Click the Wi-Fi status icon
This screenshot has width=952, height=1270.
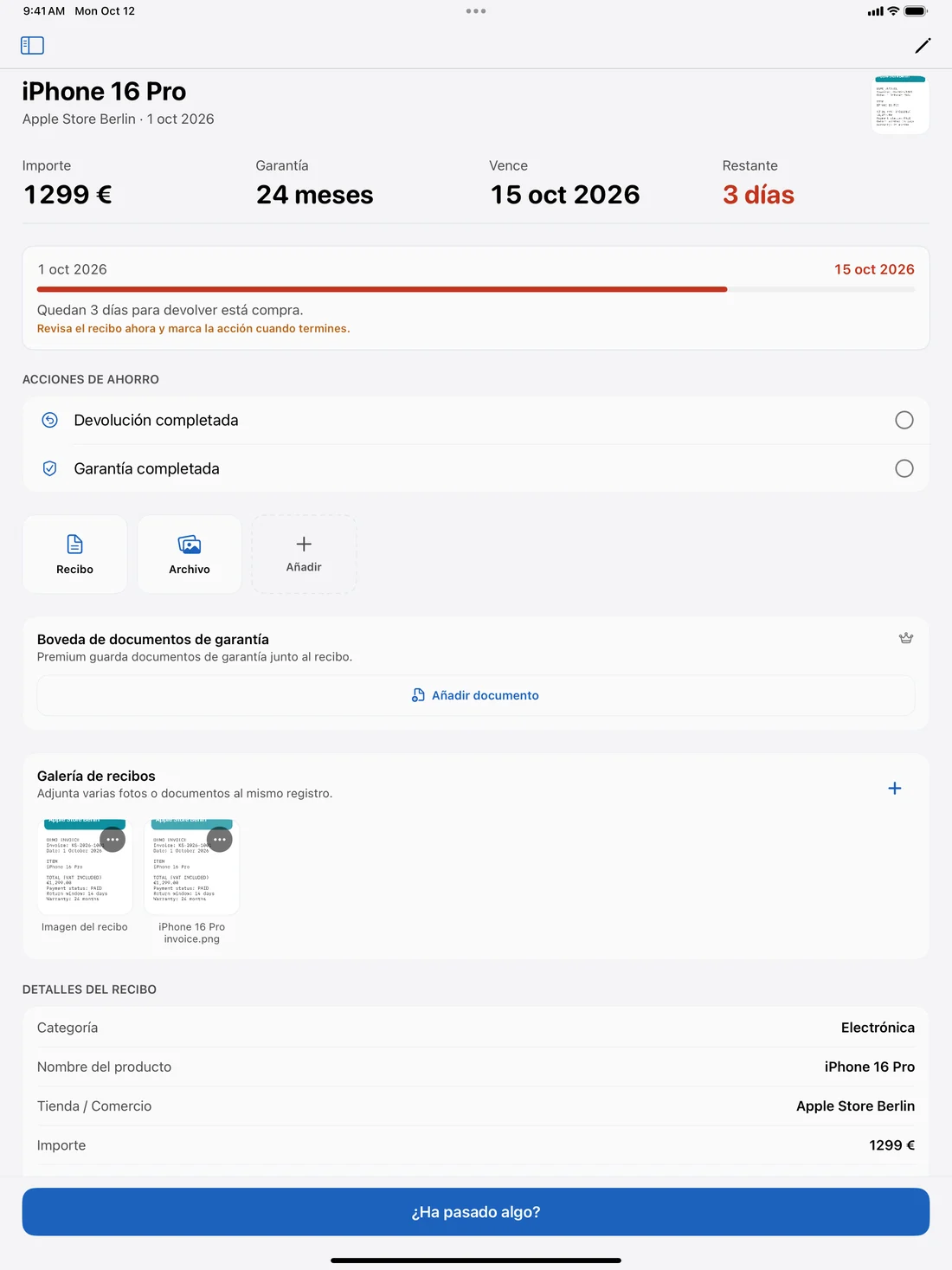point(893,11)
